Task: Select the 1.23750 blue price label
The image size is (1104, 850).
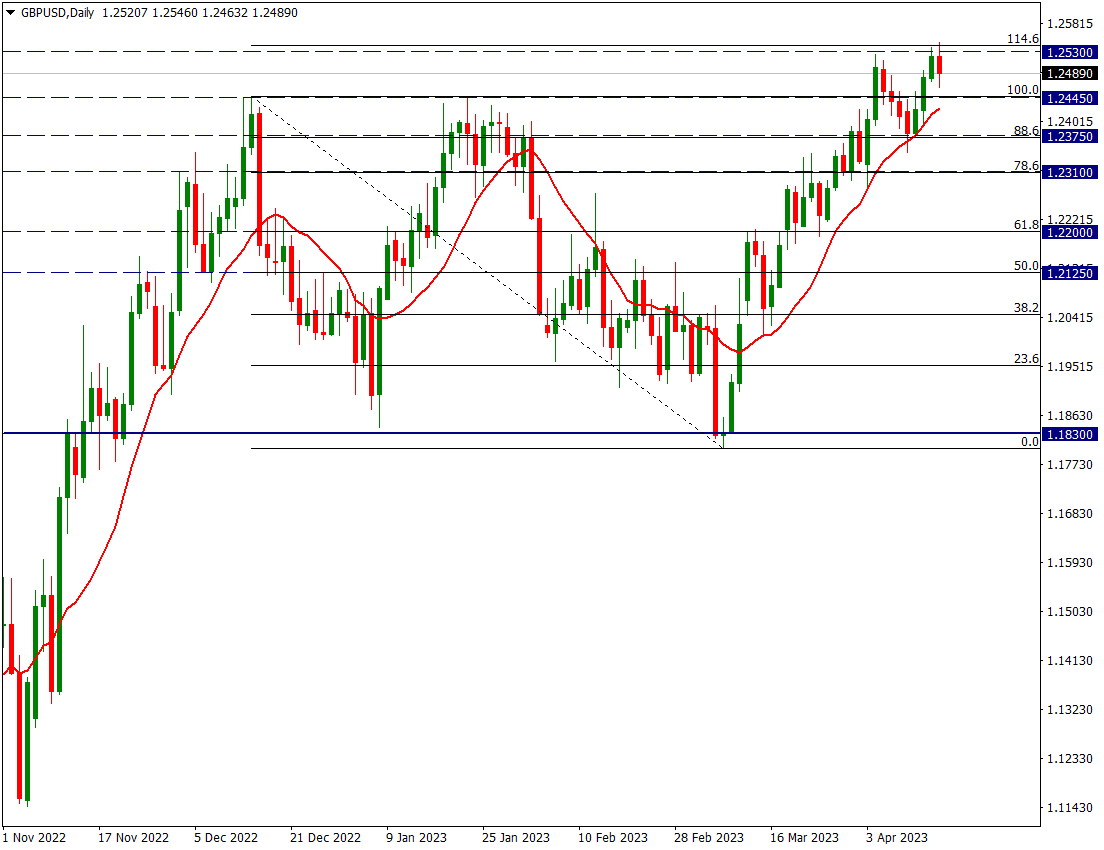Action: [1070, 137]
